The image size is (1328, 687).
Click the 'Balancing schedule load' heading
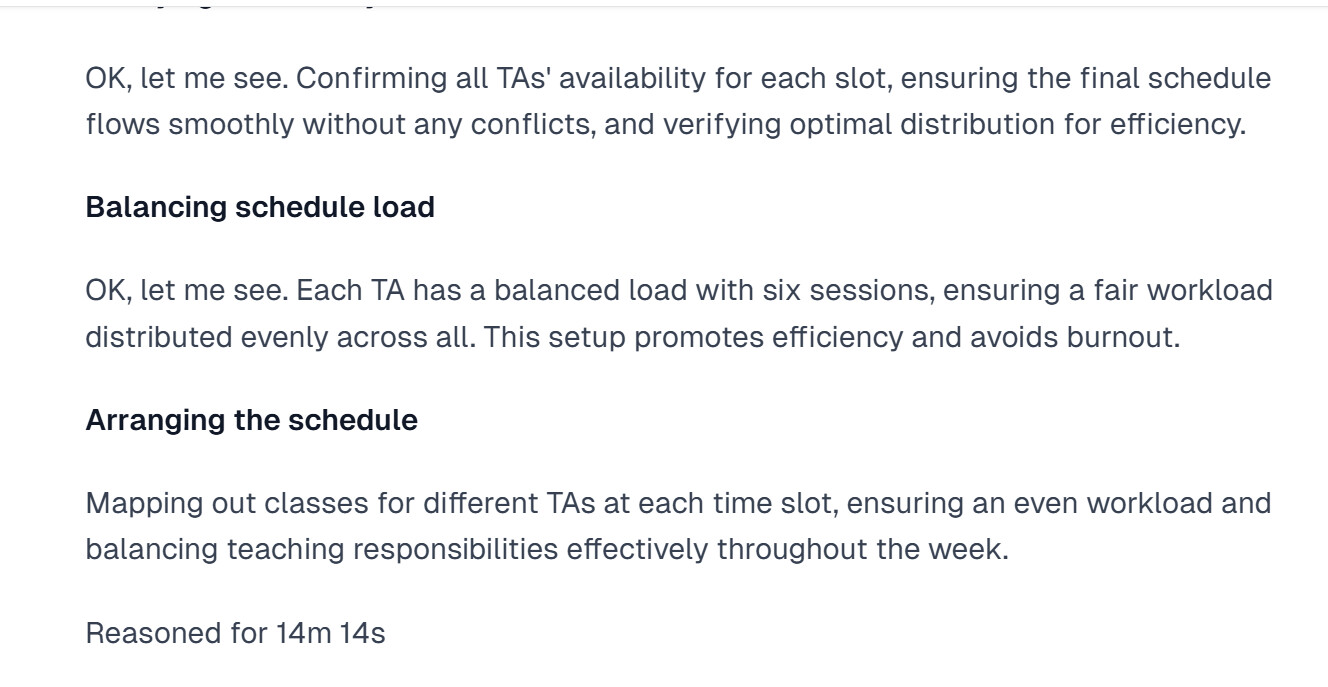pos(260,207)
